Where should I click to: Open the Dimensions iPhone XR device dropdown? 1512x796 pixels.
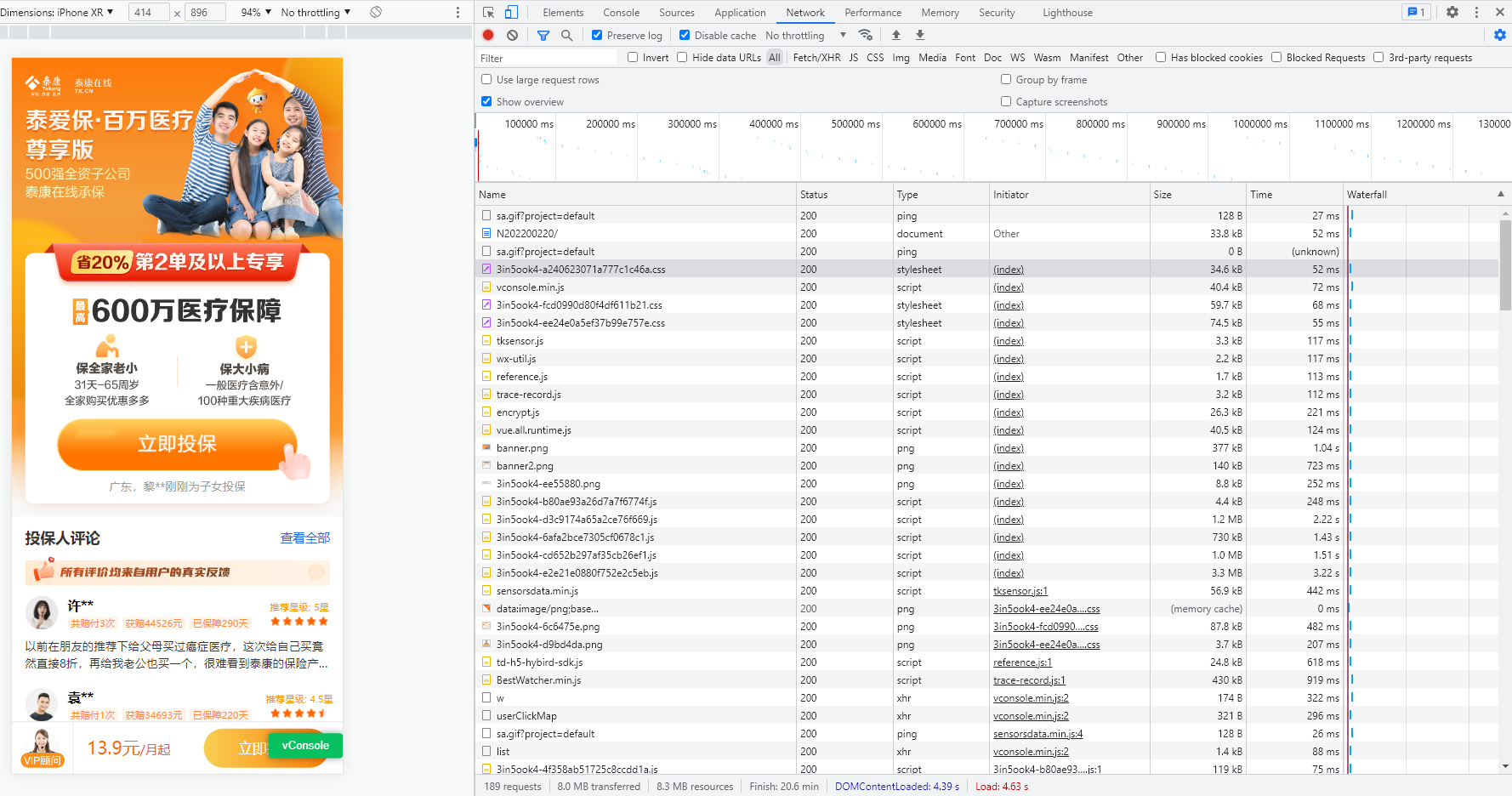(x=57, y=12)
